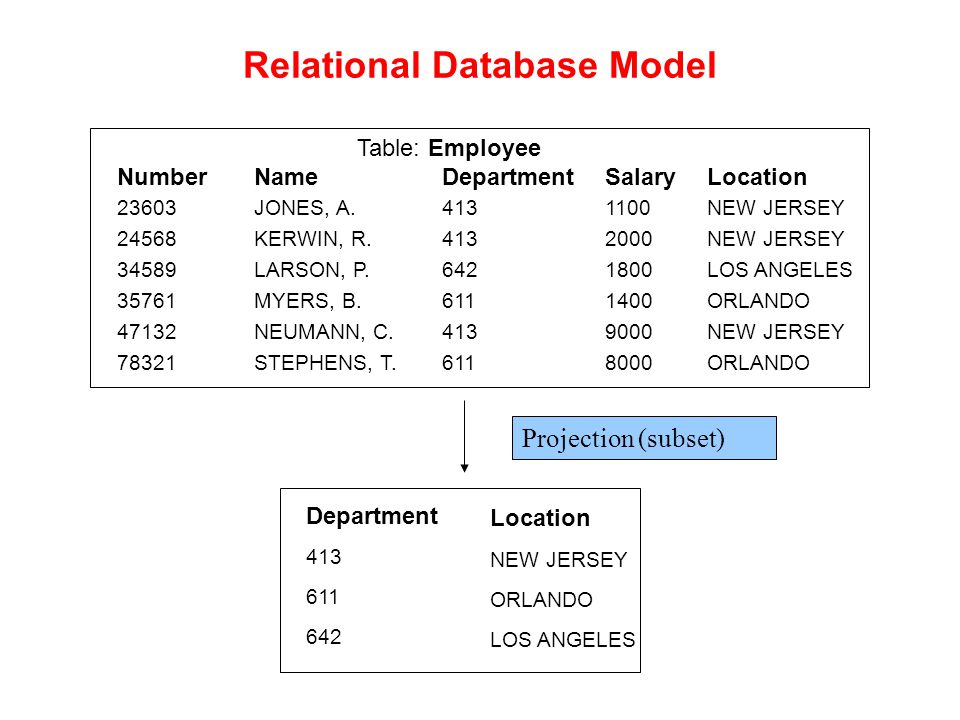Select department 642 in the LARSON row
The width and height of the screenshot is (960, 720).
[460, 270]
